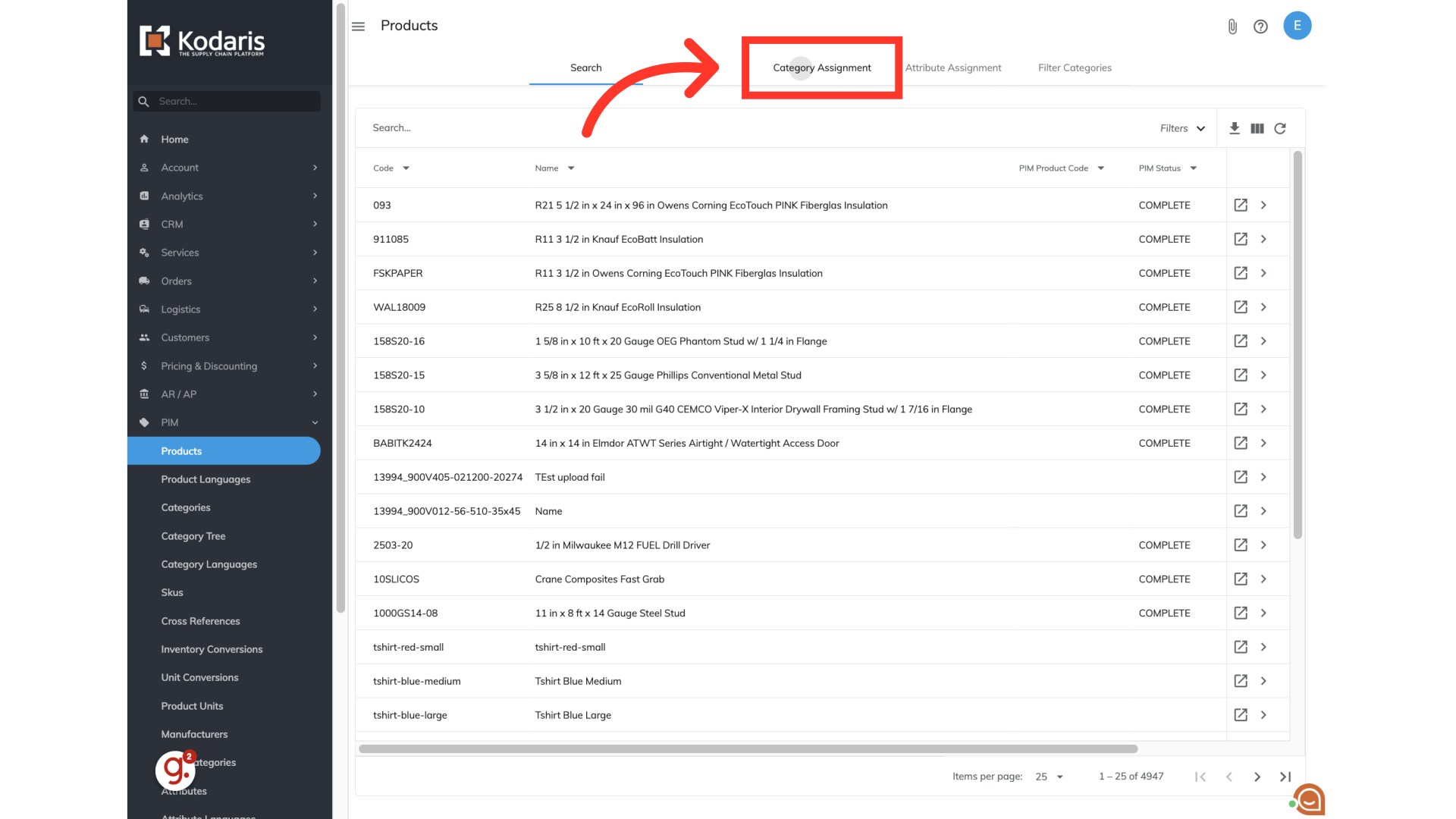Screen dimensions: 1456x819
Task: Open the chat support bubble icon
Action: tap(1310, 799)
